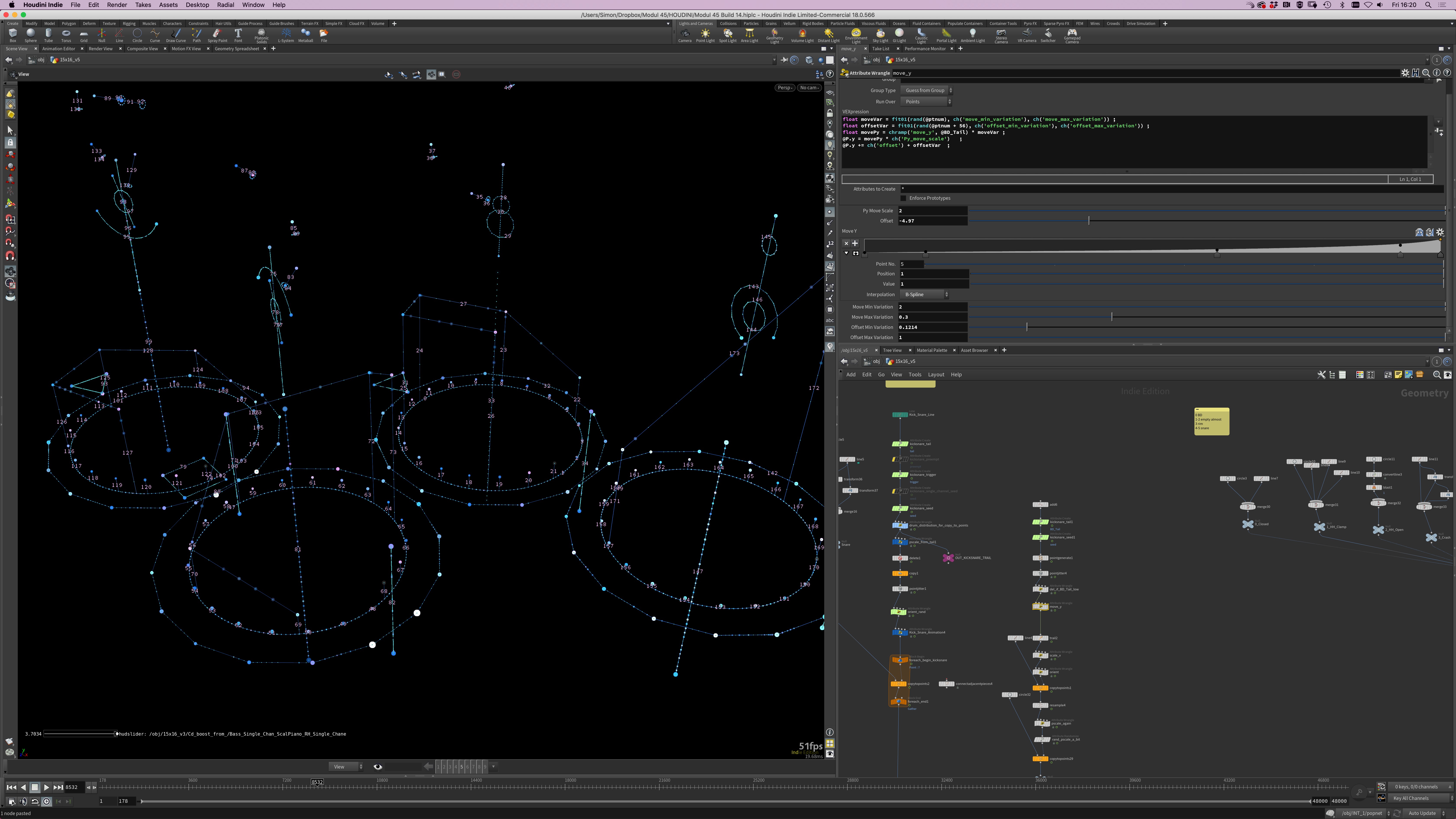
Task: Toggle the timeline audio button
Action: coord(23,801)
